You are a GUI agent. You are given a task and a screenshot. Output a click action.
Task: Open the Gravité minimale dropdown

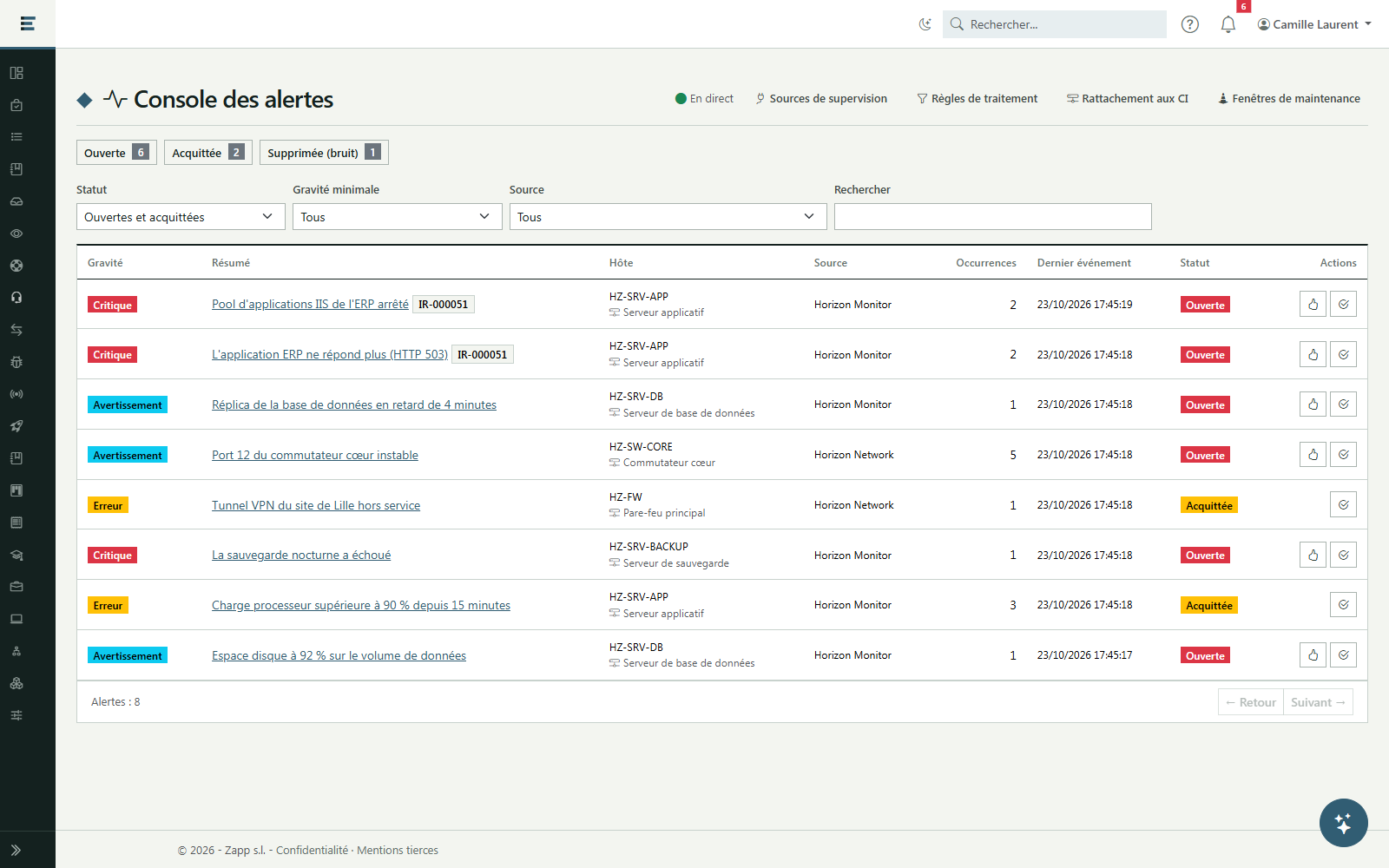tap(398, 217)
